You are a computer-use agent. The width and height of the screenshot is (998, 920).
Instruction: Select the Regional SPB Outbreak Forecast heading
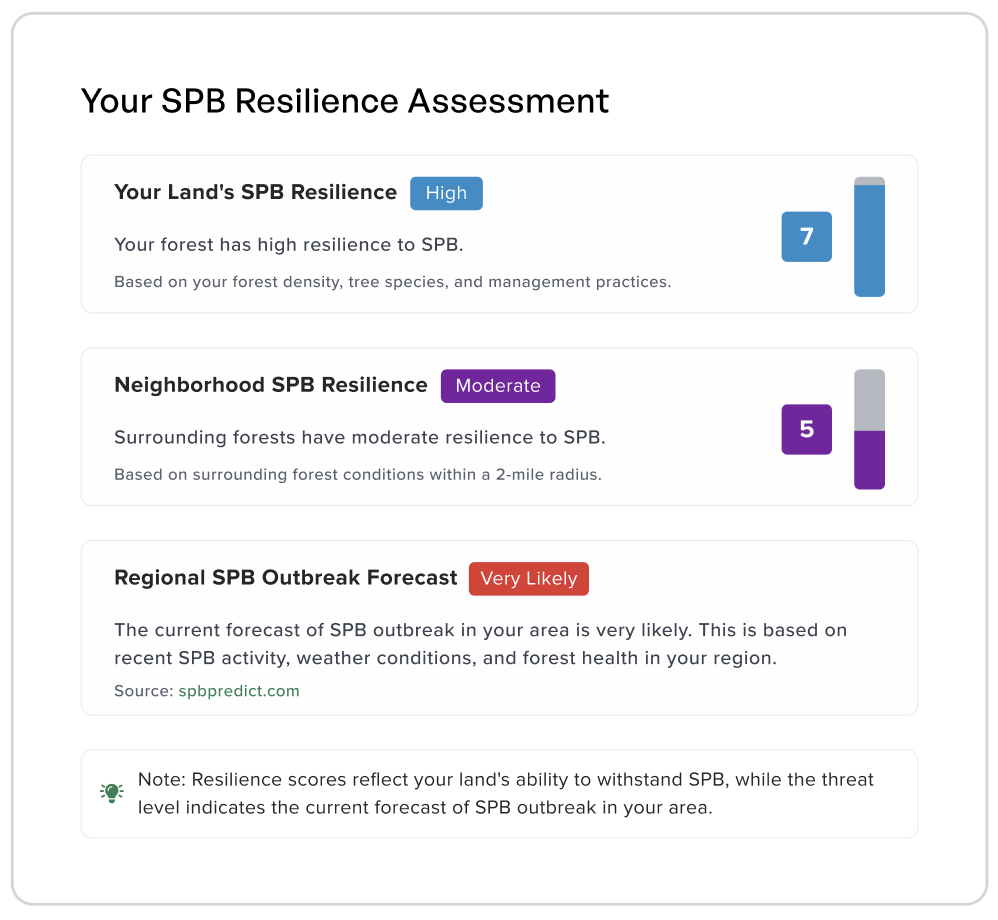284,578
